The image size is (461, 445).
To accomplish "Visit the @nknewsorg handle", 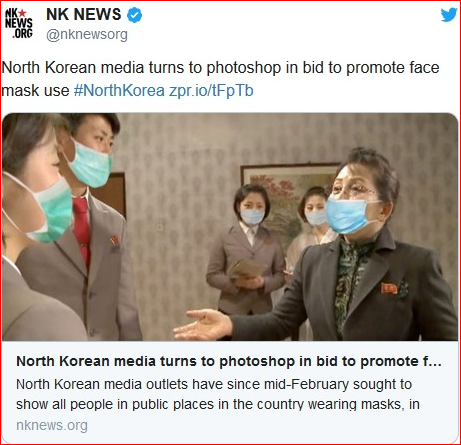I will click(x=87, y=34).
